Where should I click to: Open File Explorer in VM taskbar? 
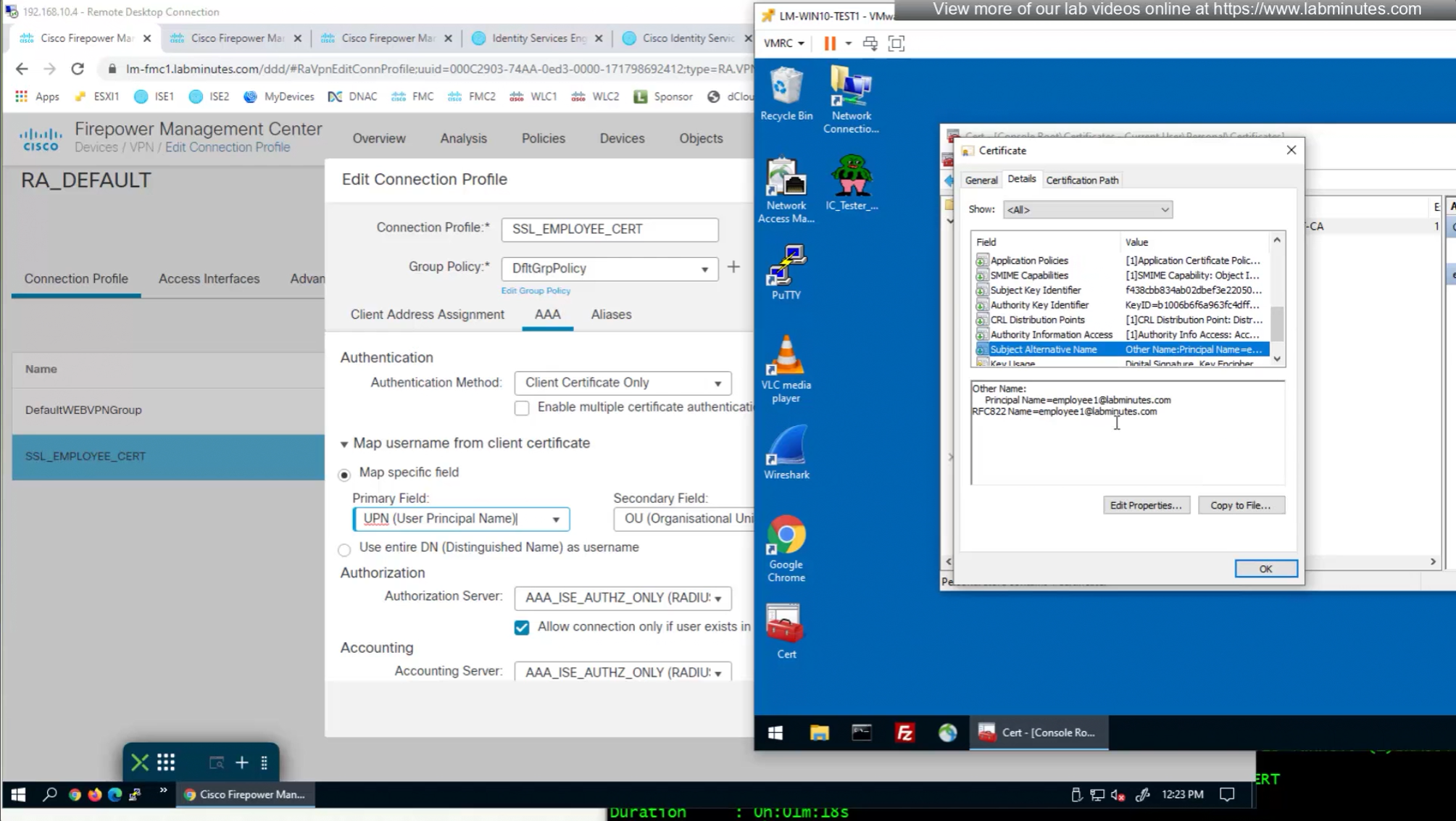819,733
